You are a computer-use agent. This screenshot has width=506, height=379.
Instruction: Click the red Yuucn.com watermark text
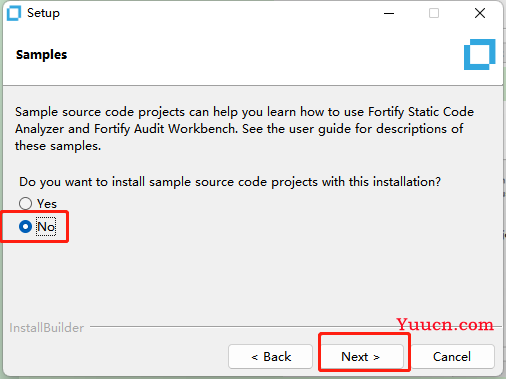pos(445,324)
